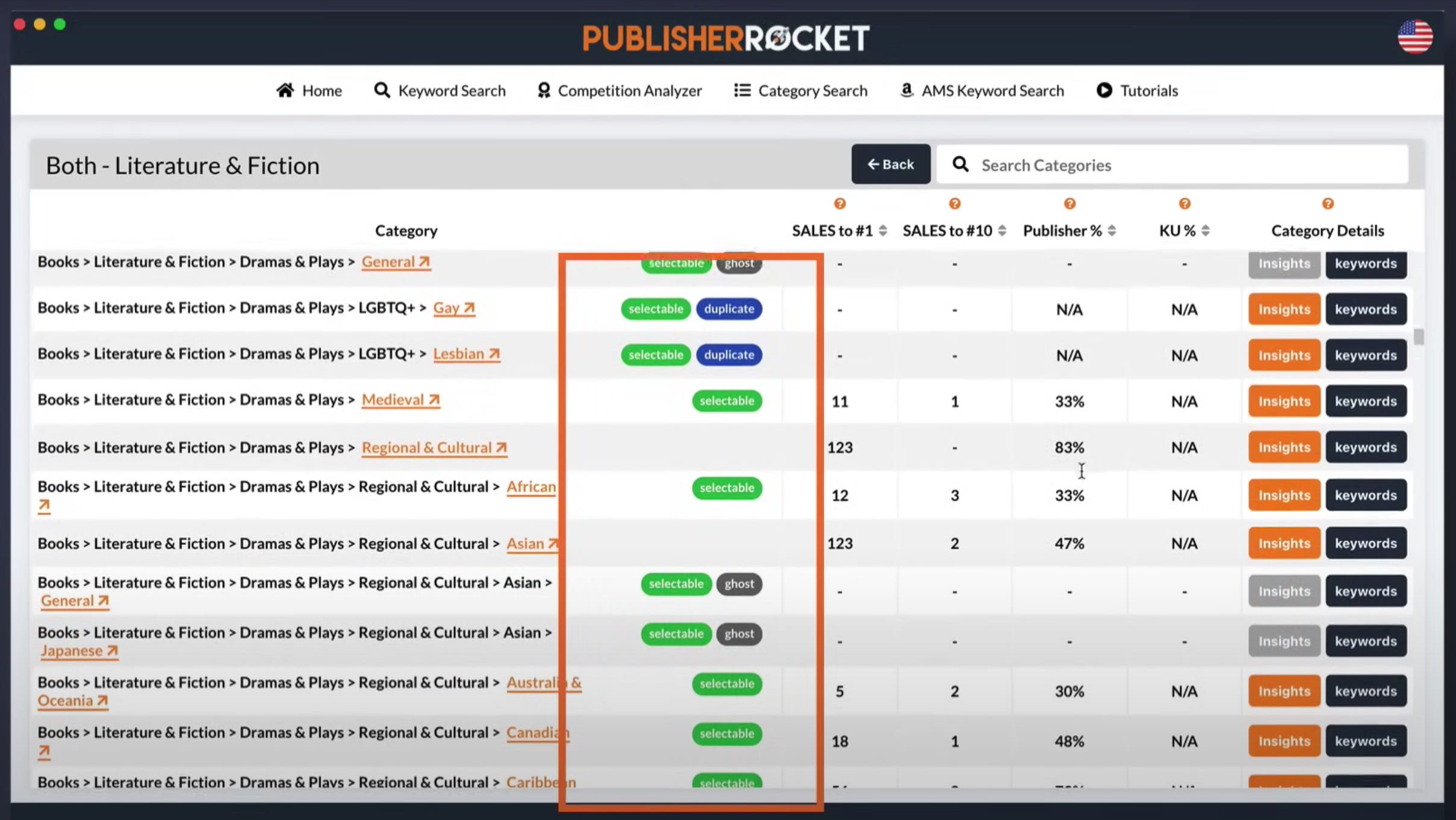Click keywords for Regional & Cultural row
The height and width of the screenshot is (820, 1456).
[x=1366, y=447]
